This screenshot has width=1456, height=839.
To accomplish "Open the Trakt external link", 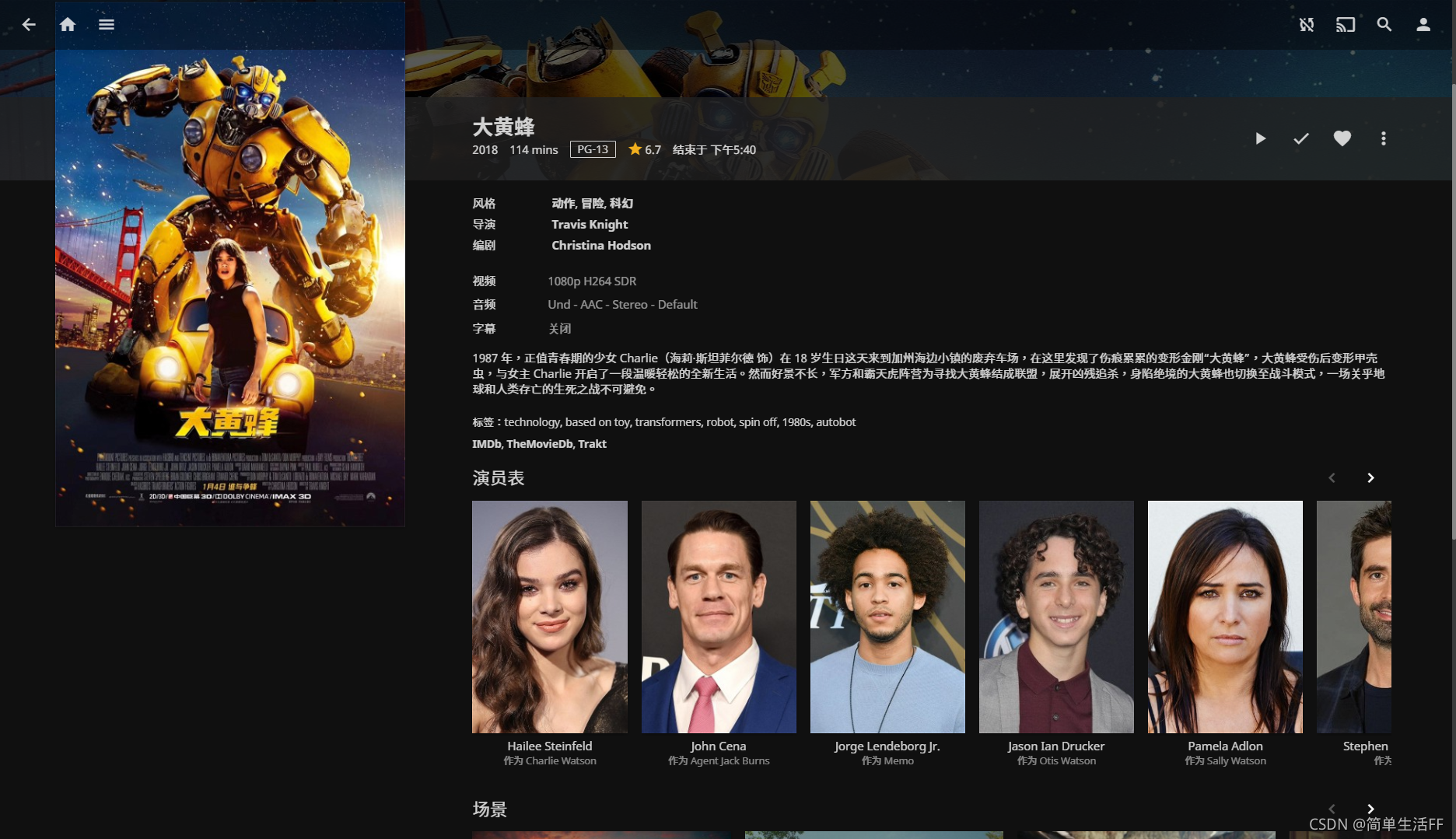I will coord(592,443).
